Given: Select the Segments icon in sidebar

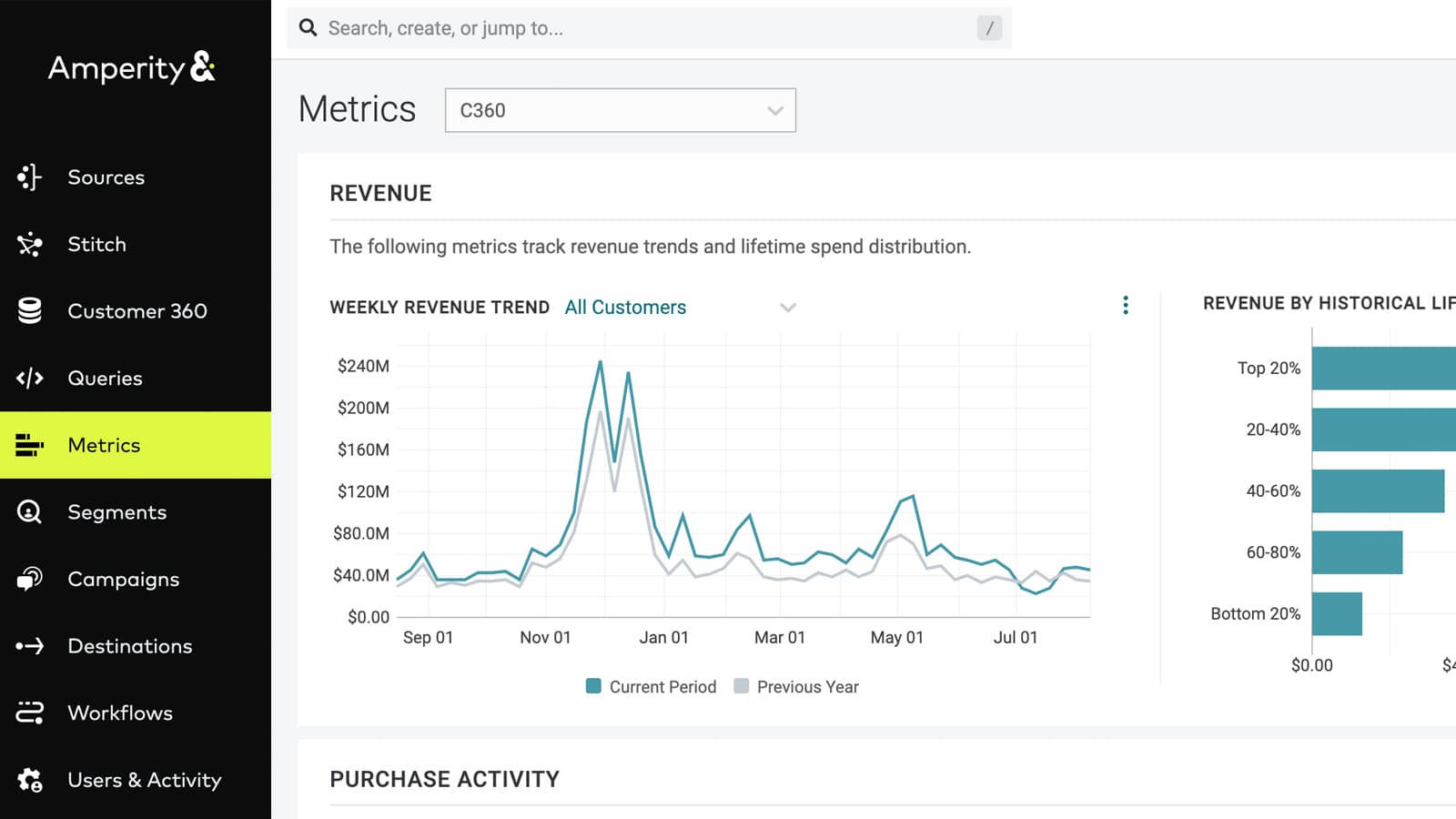Looking at the screenshot, I should 29,512.
